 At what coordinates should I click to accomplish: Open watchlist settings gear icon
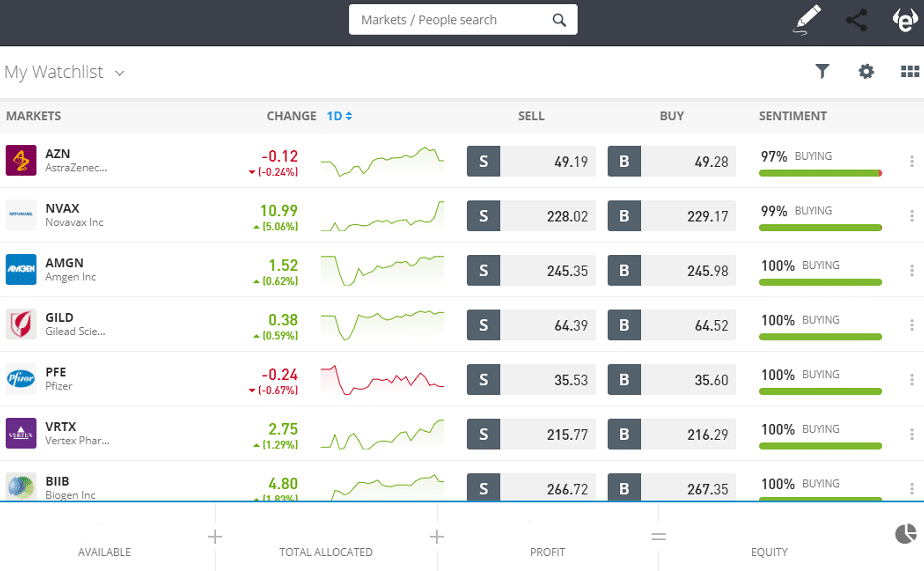[x=866, y=71]
